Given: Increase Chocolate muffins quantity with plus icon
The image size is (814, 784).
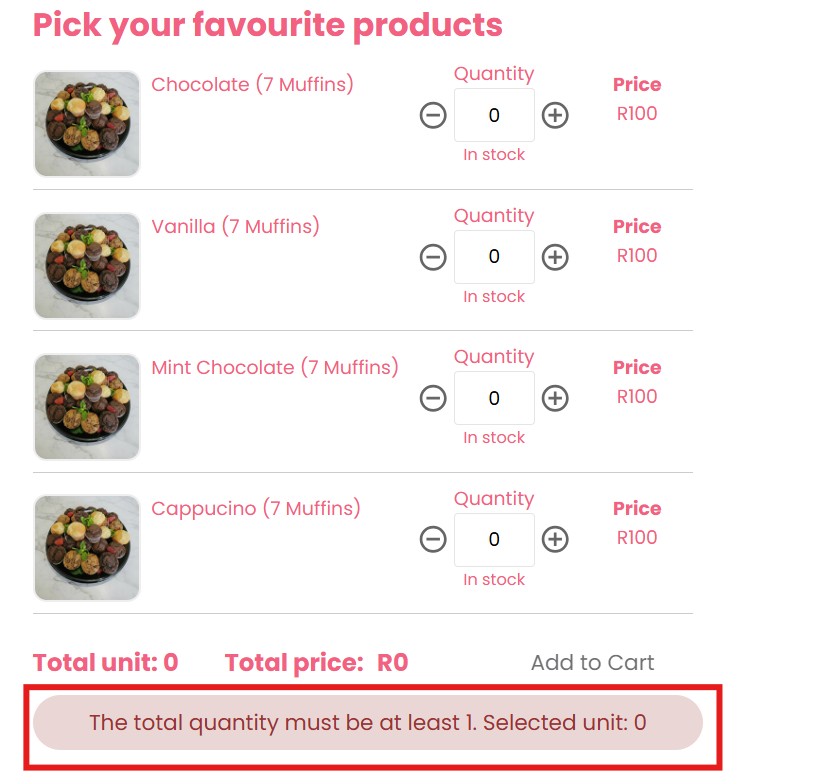Looking at the screenshot, I should coord(555,115).
